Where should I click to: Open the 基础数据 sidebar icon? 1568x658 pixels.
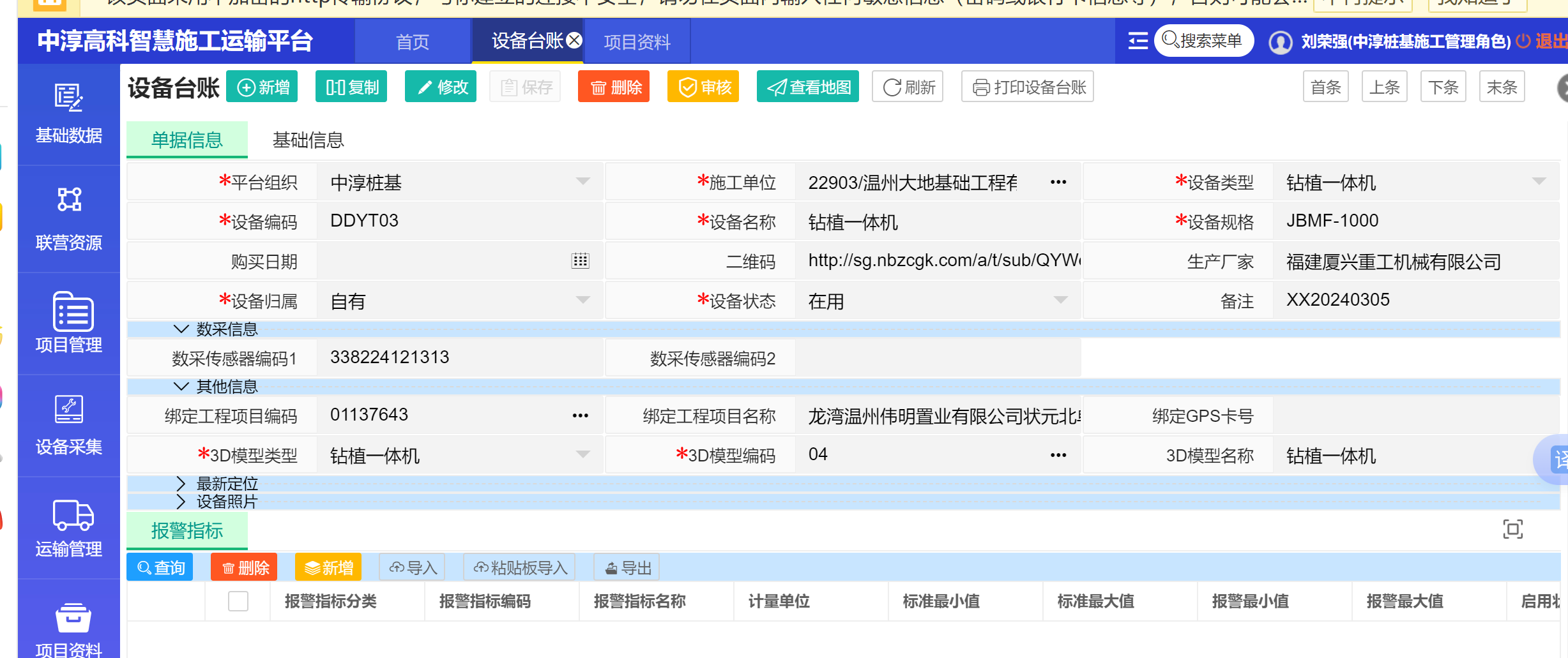pos(68,99)
